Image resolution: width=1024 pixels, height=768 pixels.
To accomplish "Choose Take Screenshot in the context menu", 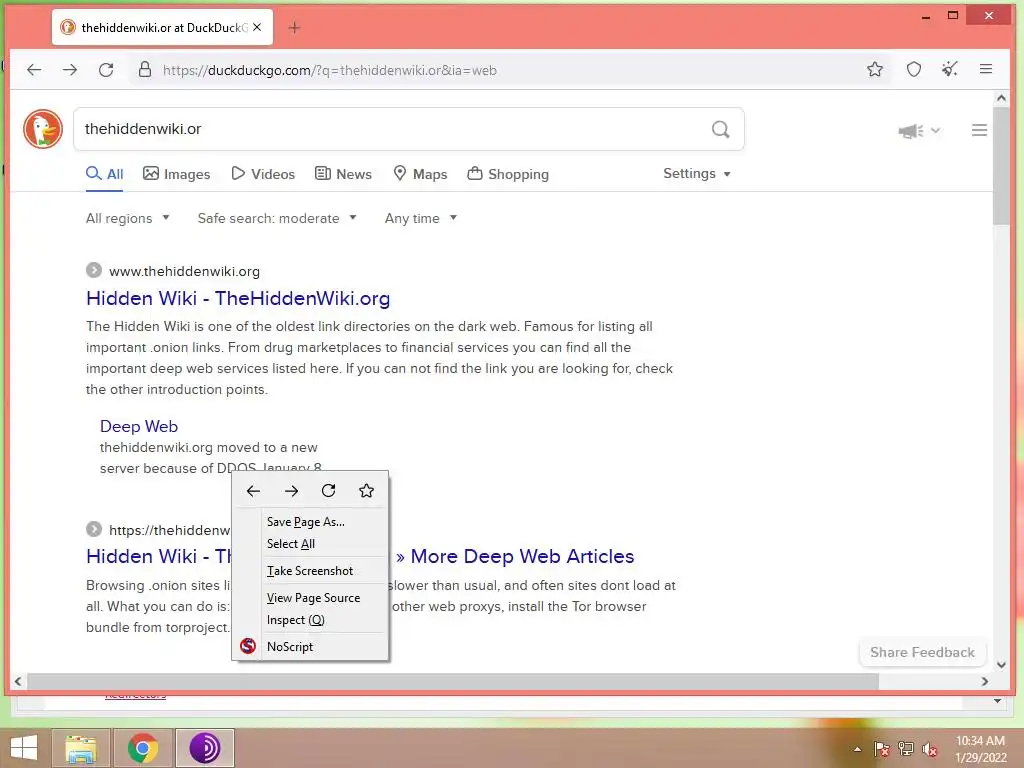I will 310,571.
